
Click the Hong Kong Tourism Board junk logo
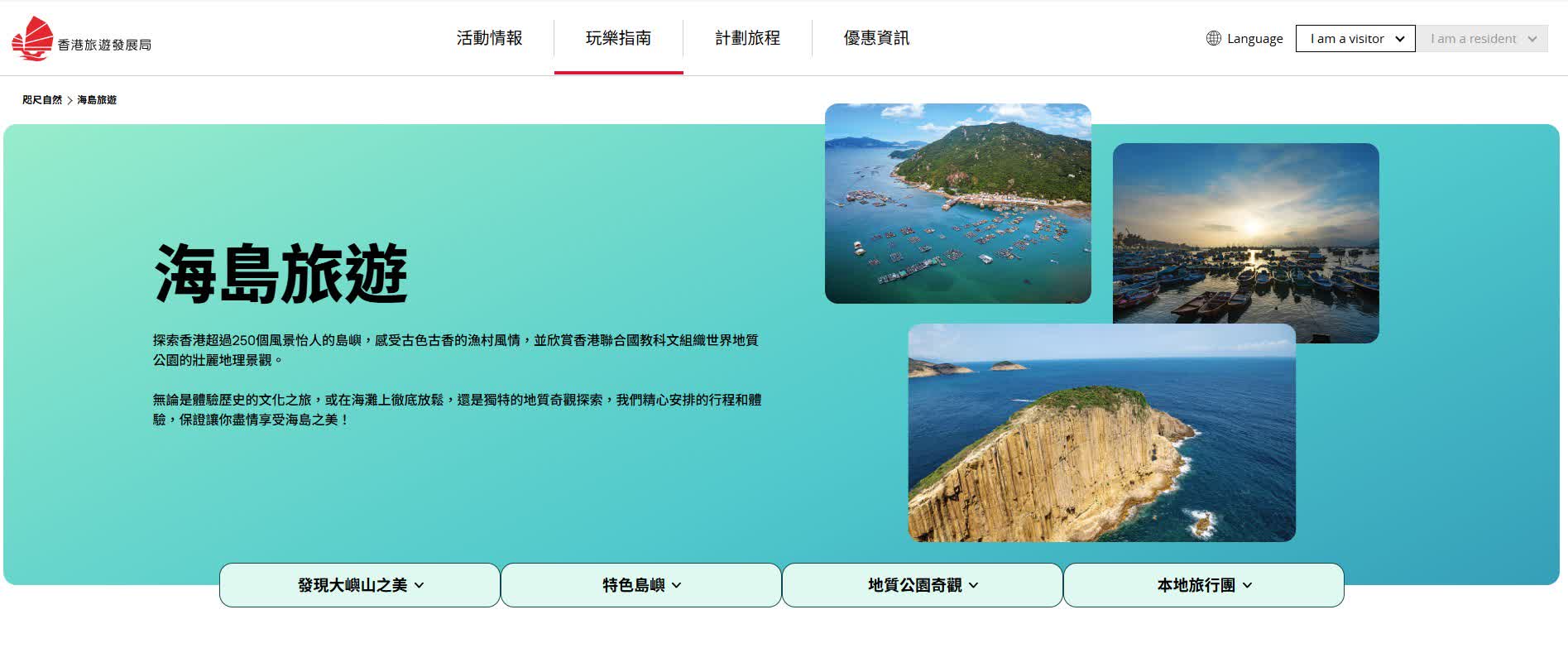click(x=32, y=39)
